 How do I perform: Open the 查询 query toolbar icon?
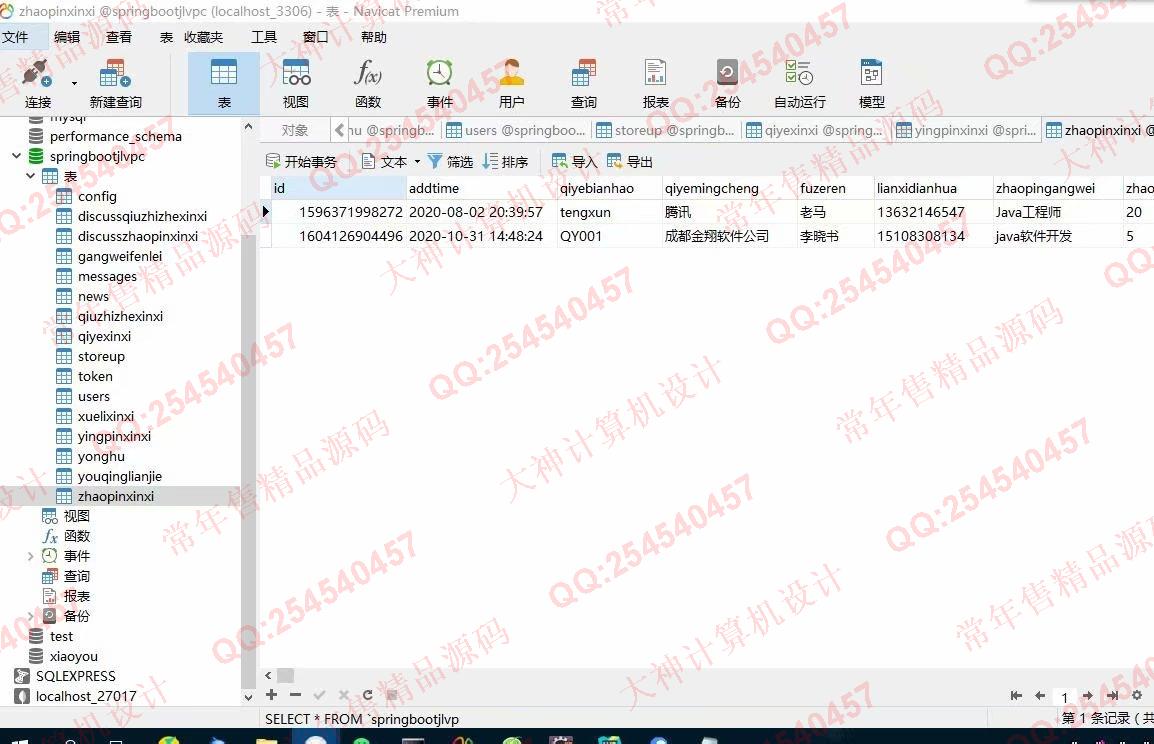coord(584,84)
